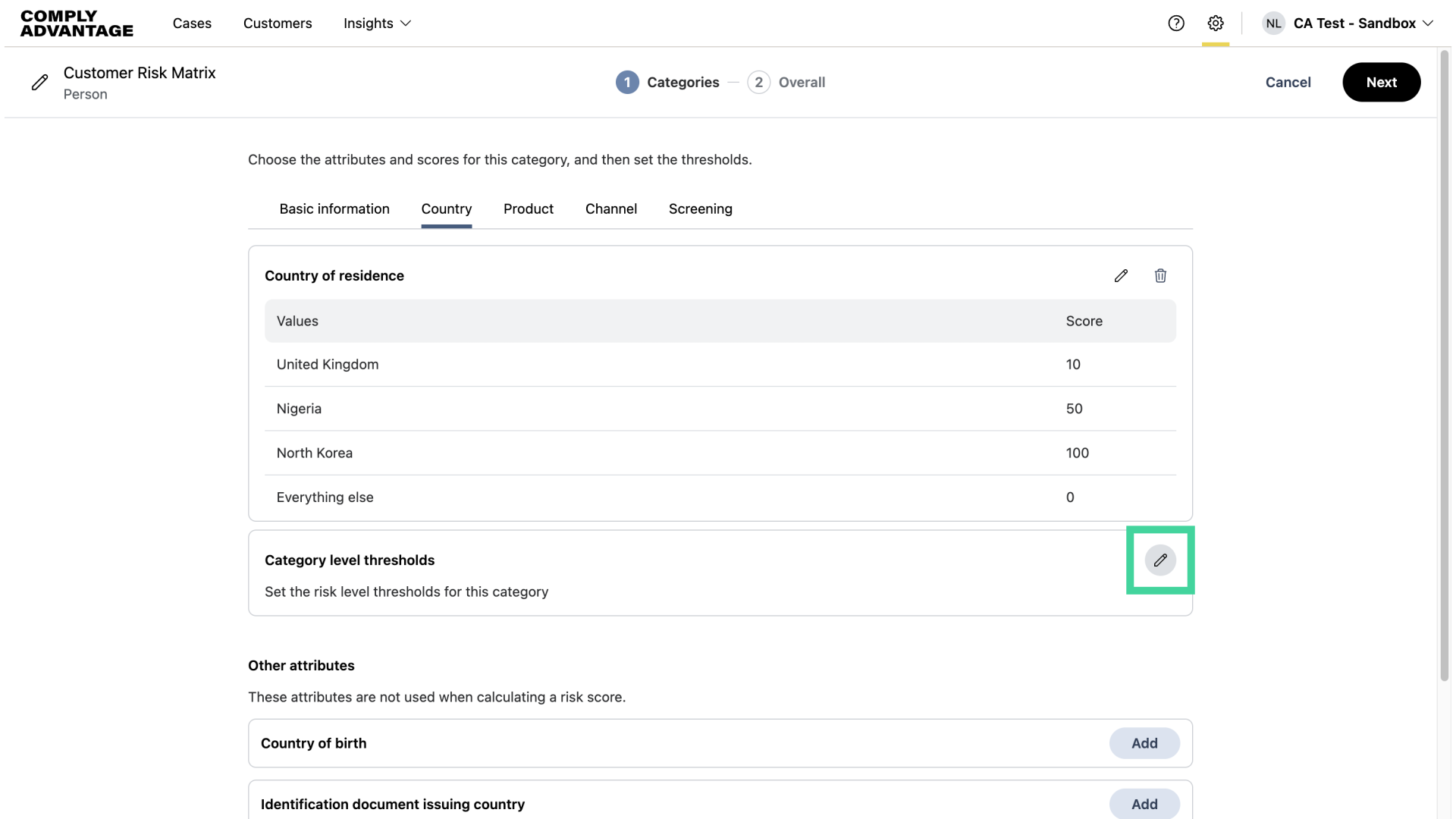The image size is (1456, 819).
Task: Click the page vertical scrollbar
Action: point(1445,364)
